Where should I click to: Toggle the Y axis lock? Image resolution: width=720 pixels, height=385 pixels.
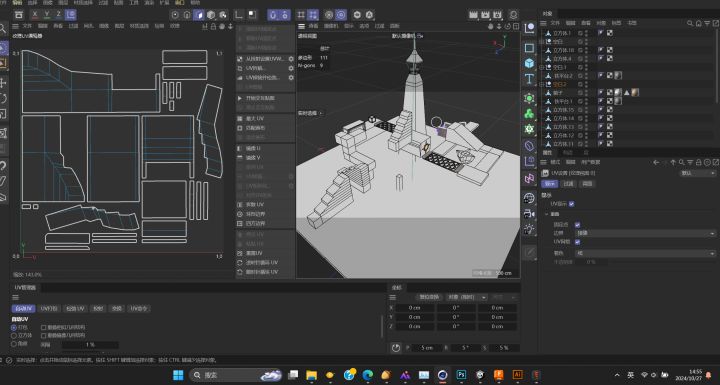pyautogui.click(x=46, y=15)
